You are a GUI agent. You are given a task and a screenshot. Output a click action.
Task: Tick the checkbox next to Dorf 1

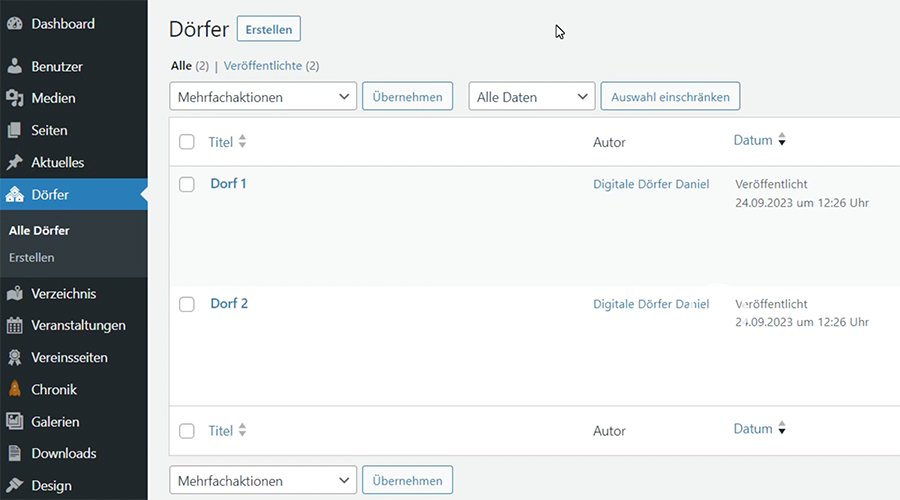(x=187, y=184)
